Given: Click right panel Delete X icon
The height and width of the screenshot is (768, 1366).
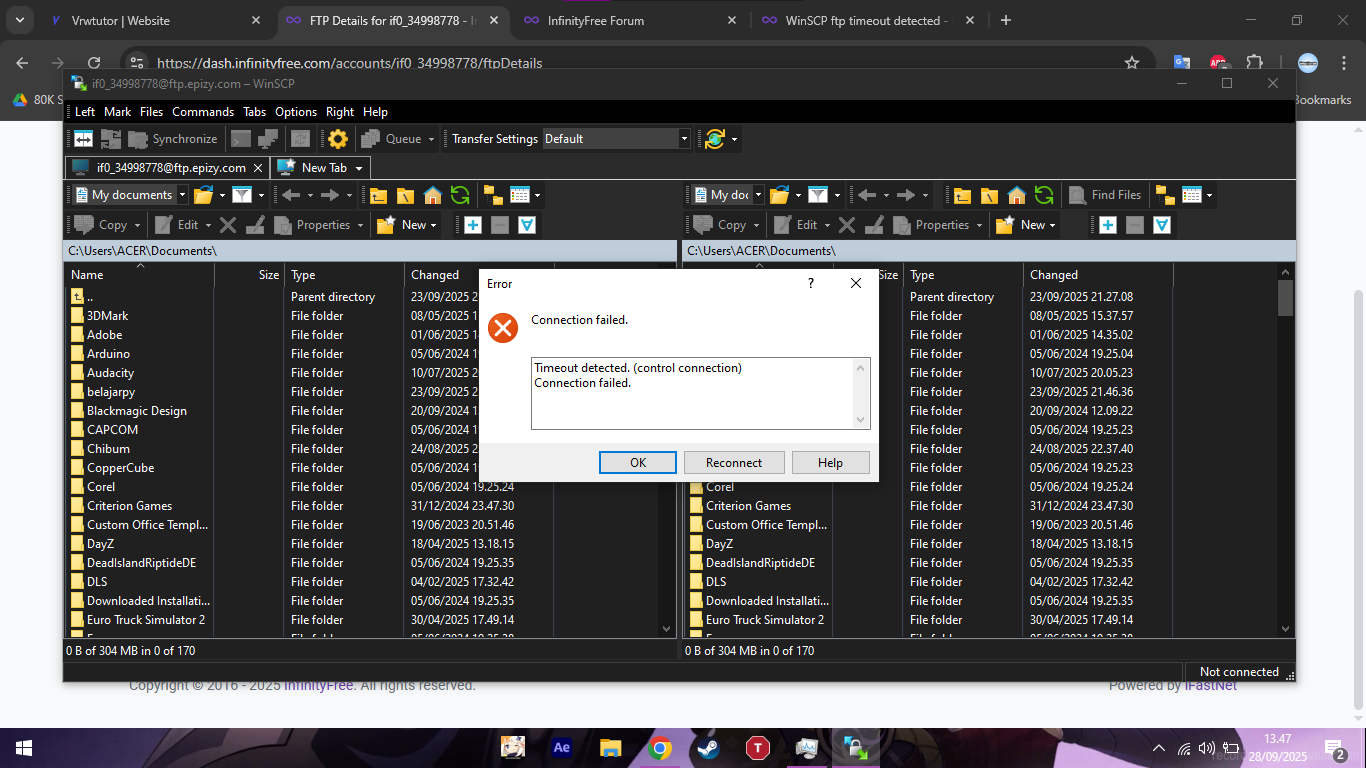Looking at the screenshot, I should pos(847,225).
